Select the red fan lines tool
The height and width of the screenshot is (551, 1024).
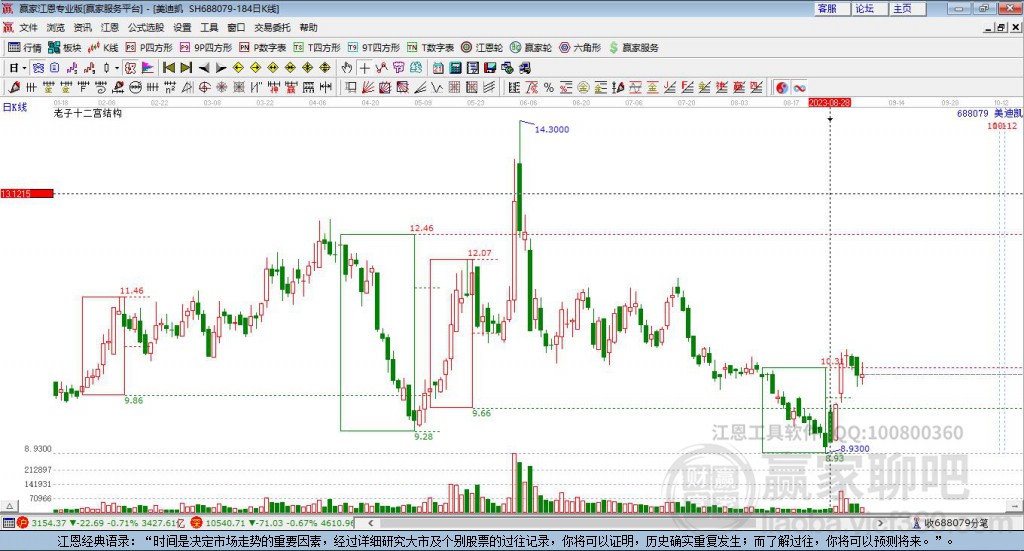point(368,87)
